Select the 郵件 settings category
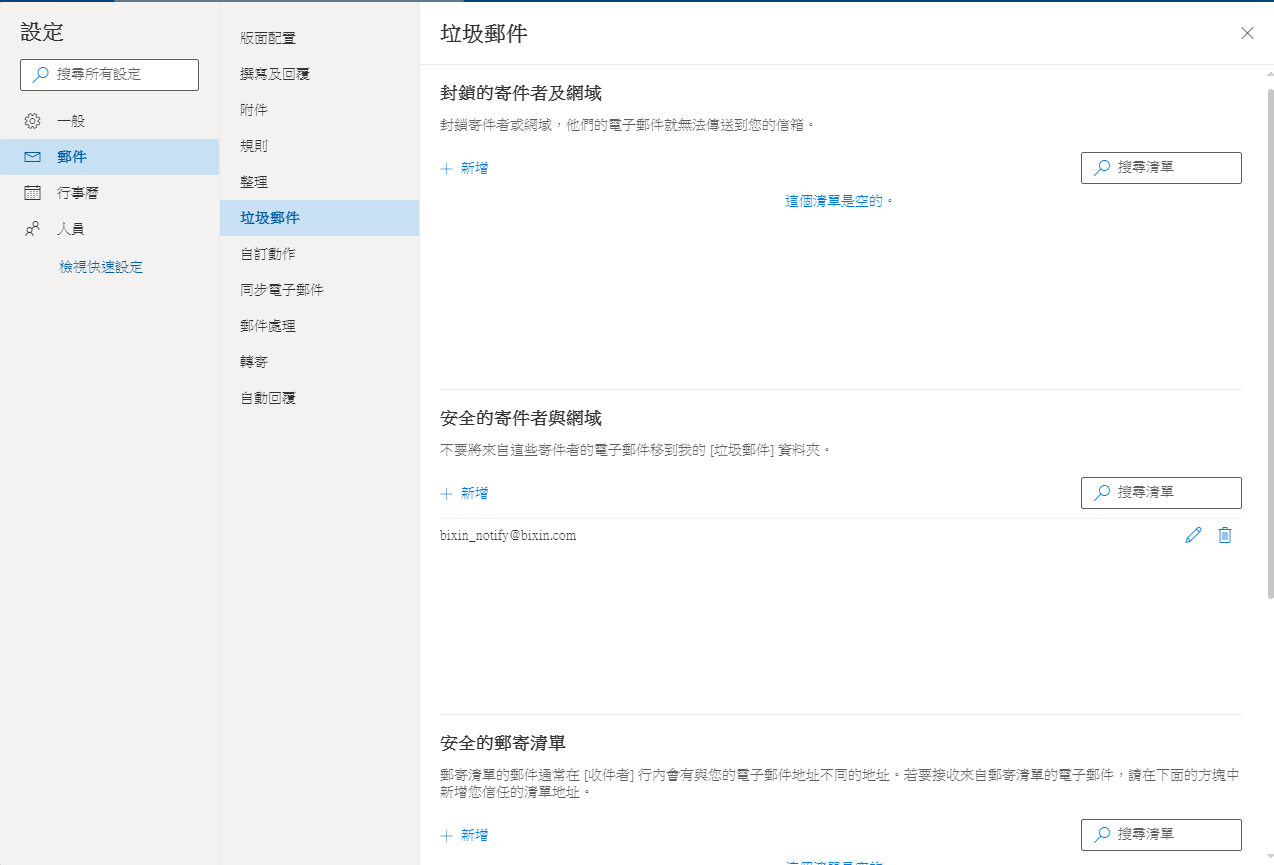Viewport: 1274px width, 865px height. click(x=110, y=157)
